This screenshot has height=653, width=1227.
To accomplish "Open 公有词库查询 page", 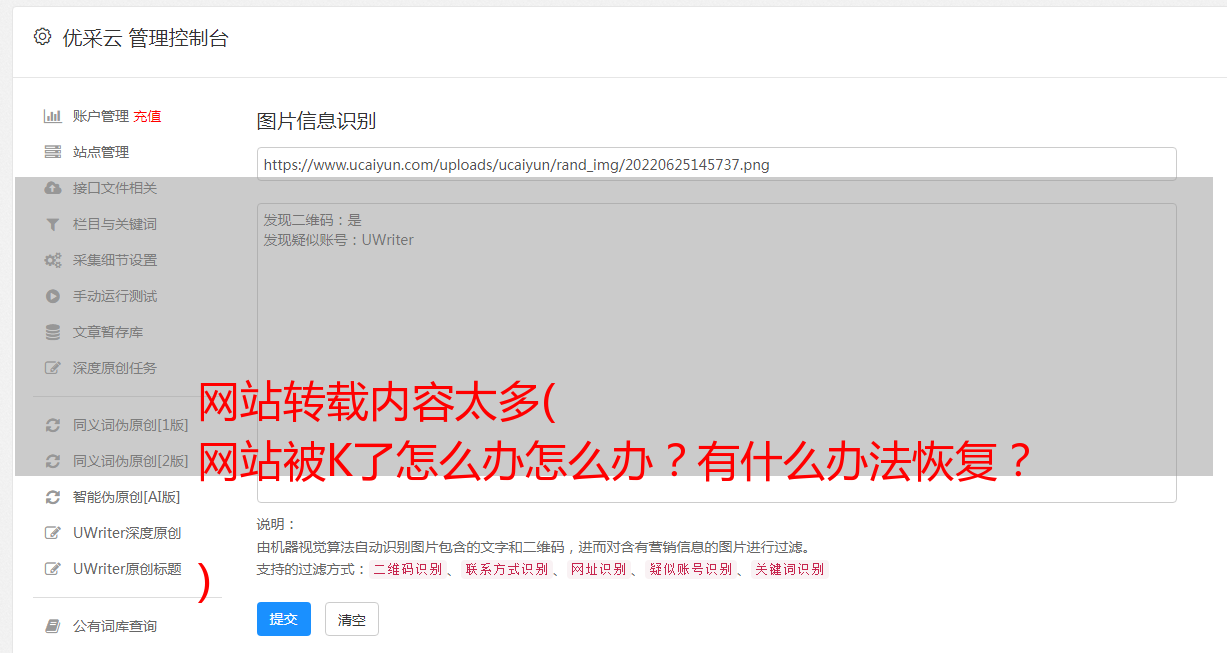I will [115, 626].
